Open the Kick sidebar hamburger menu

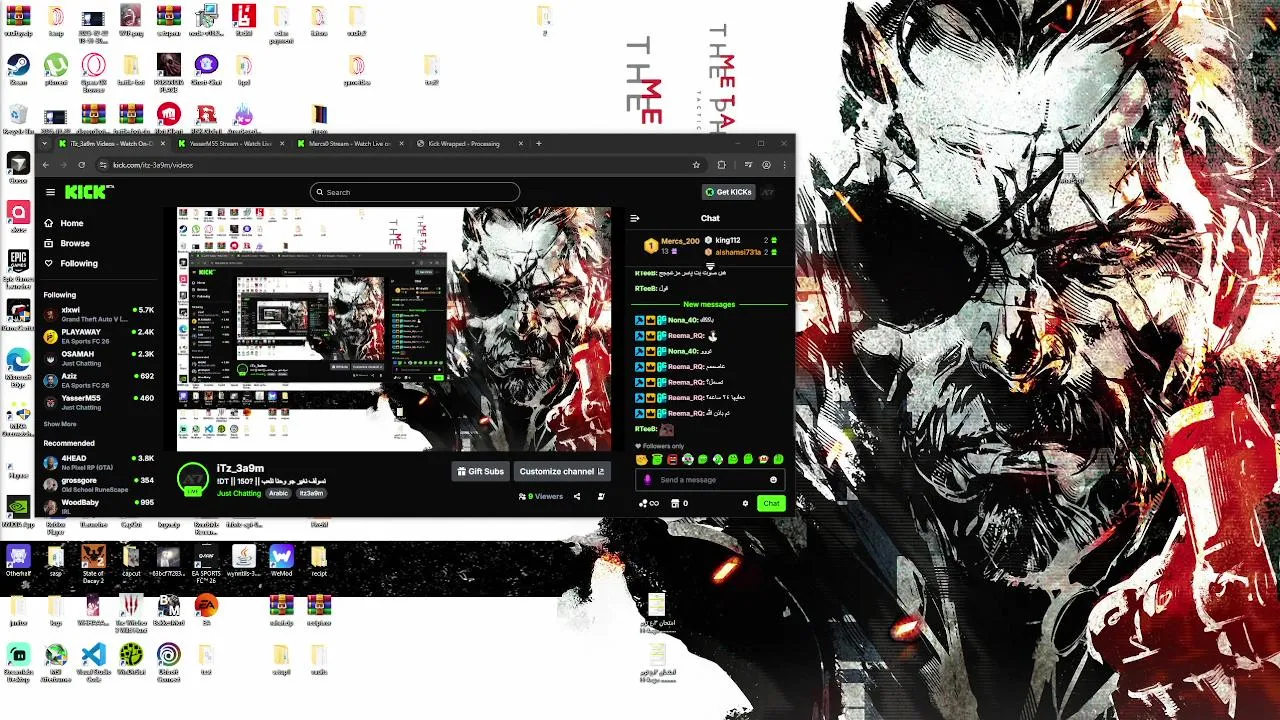pos(50,192)
